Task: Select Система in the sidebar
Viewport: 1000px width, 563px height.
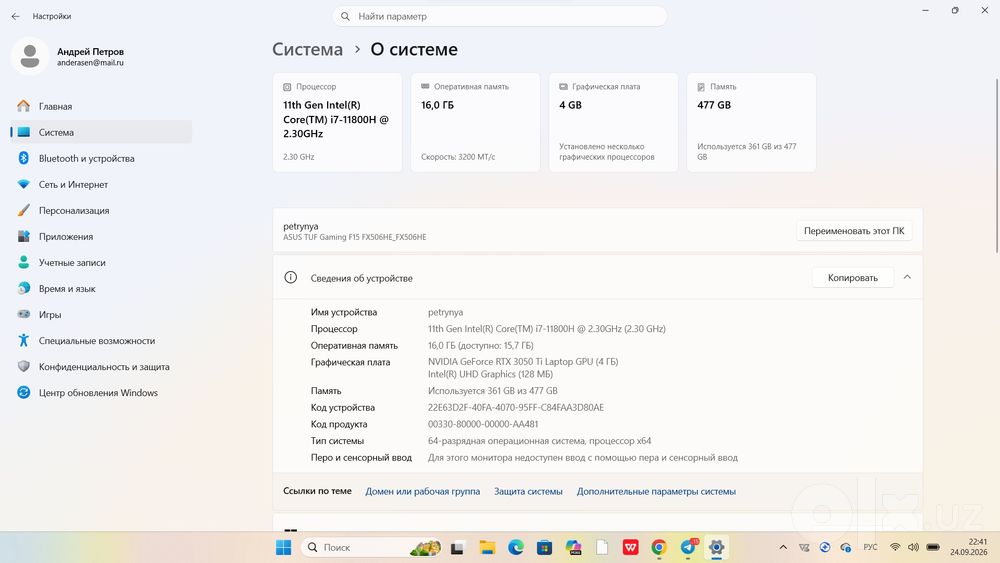Action: (101, 133)
